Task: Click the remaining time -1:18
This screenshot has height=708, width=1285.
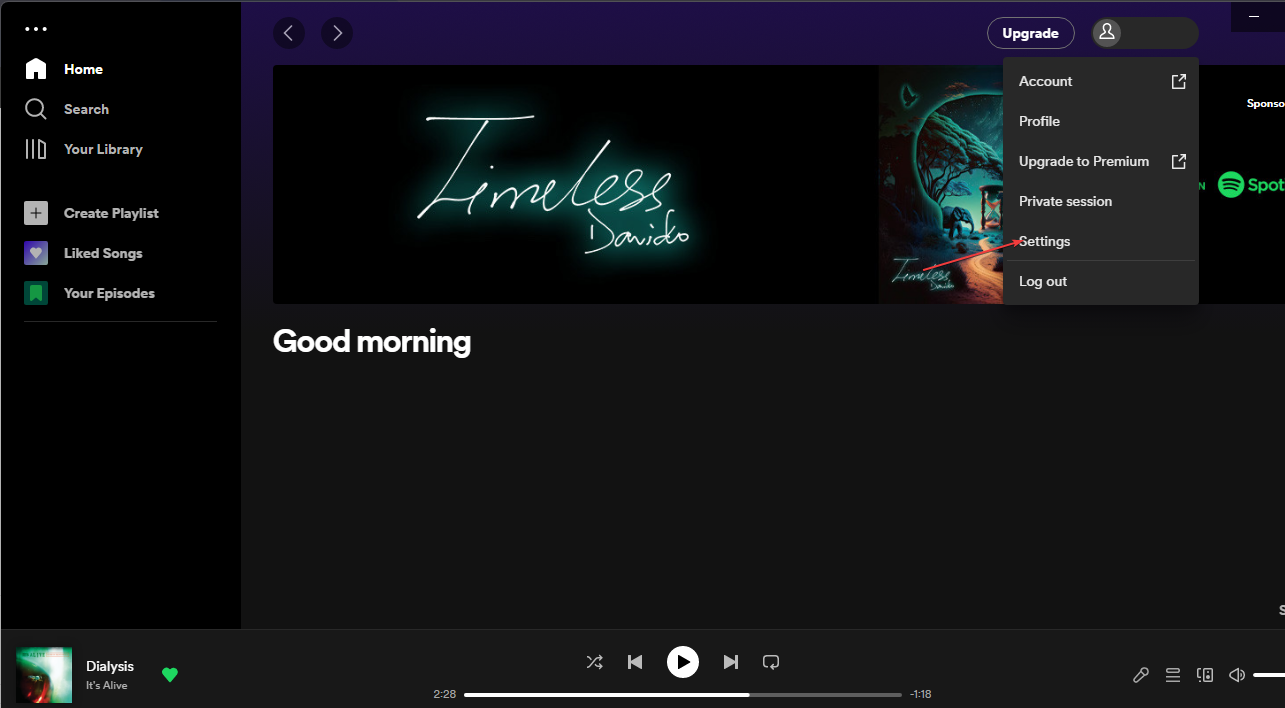Action: pos(921,694)
